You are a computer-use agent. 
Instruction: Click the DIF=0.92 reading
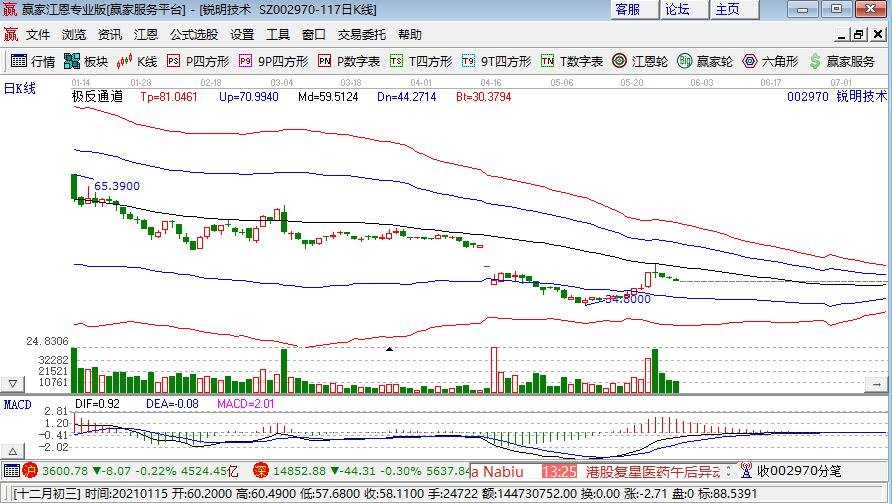click(97, 404)
